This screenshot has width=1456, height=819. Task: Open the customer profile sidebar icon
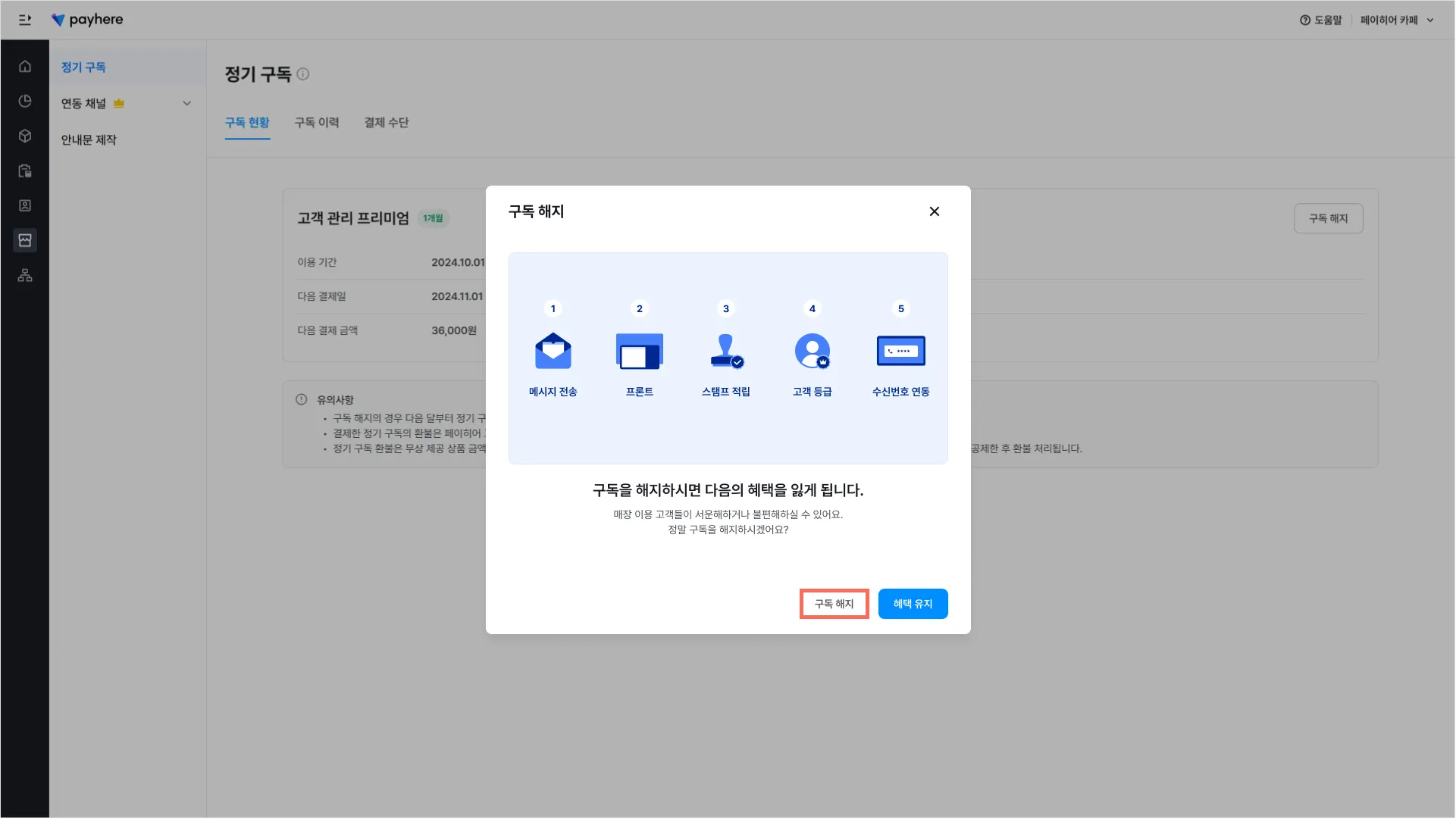click(x=25, y=206)
